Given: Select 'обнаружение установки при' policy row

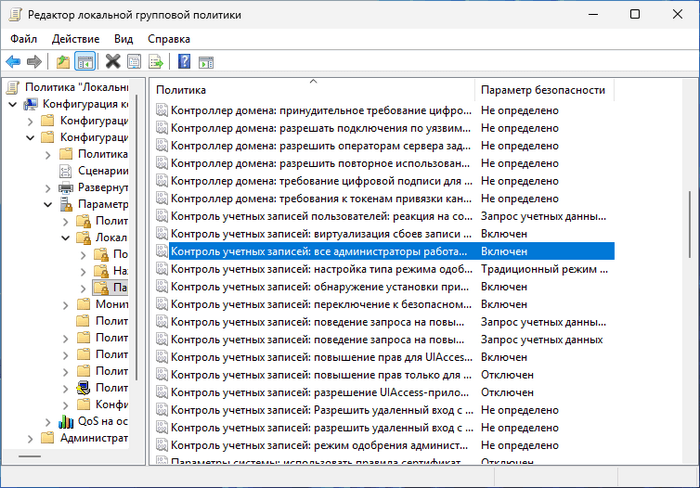Looking at the screenshot, I should [383, 287].
